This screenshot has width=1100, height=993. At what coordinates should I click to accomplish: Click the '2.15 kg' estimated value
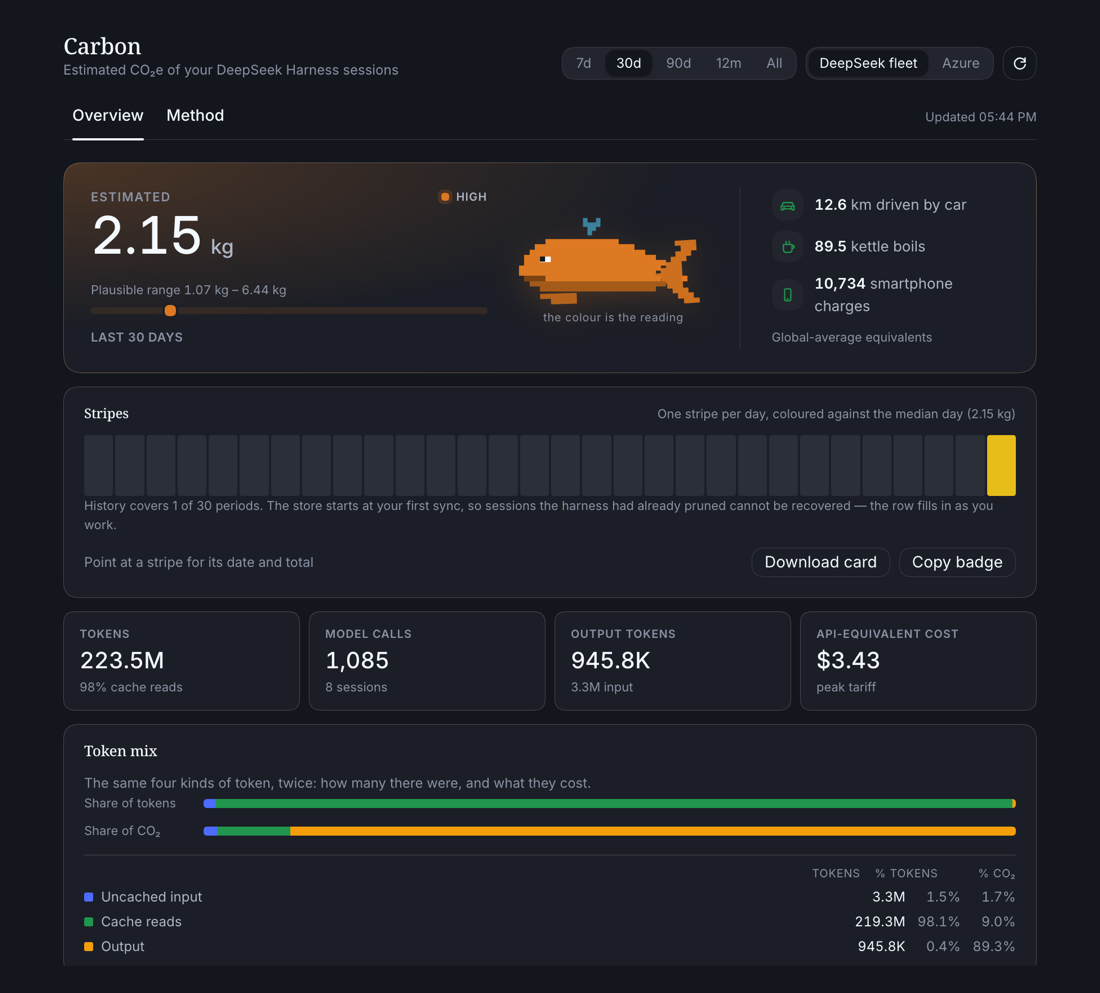click(x=163, y=236)
